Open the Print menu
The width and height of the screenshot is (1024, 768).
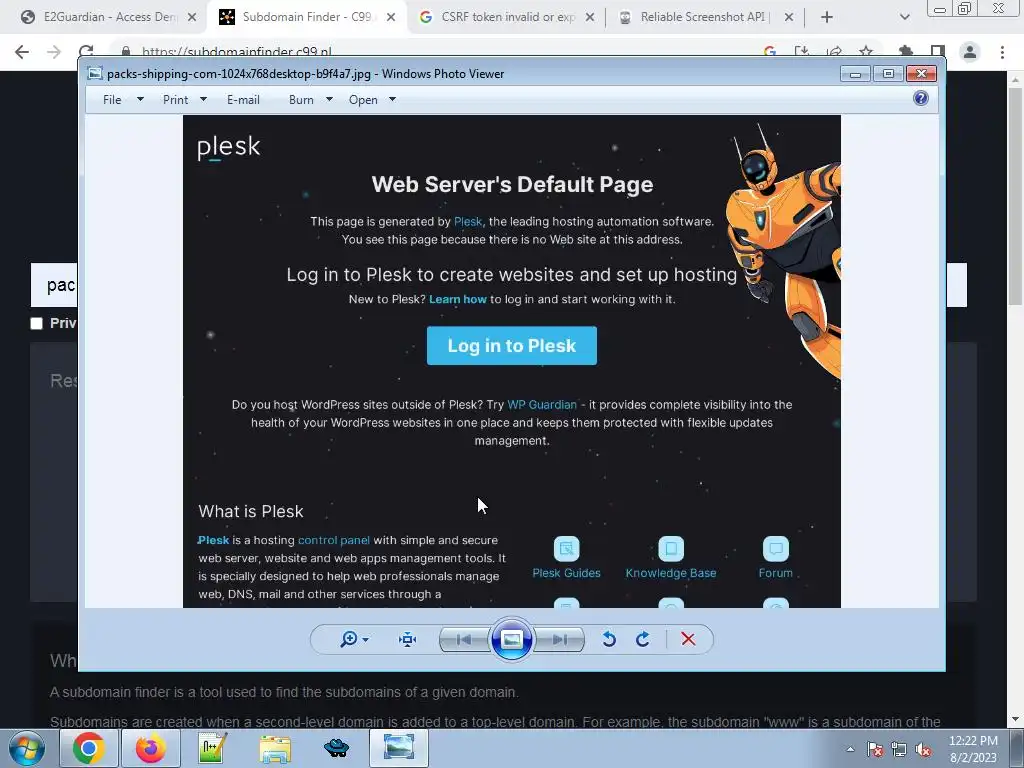(x=176, y=100)
